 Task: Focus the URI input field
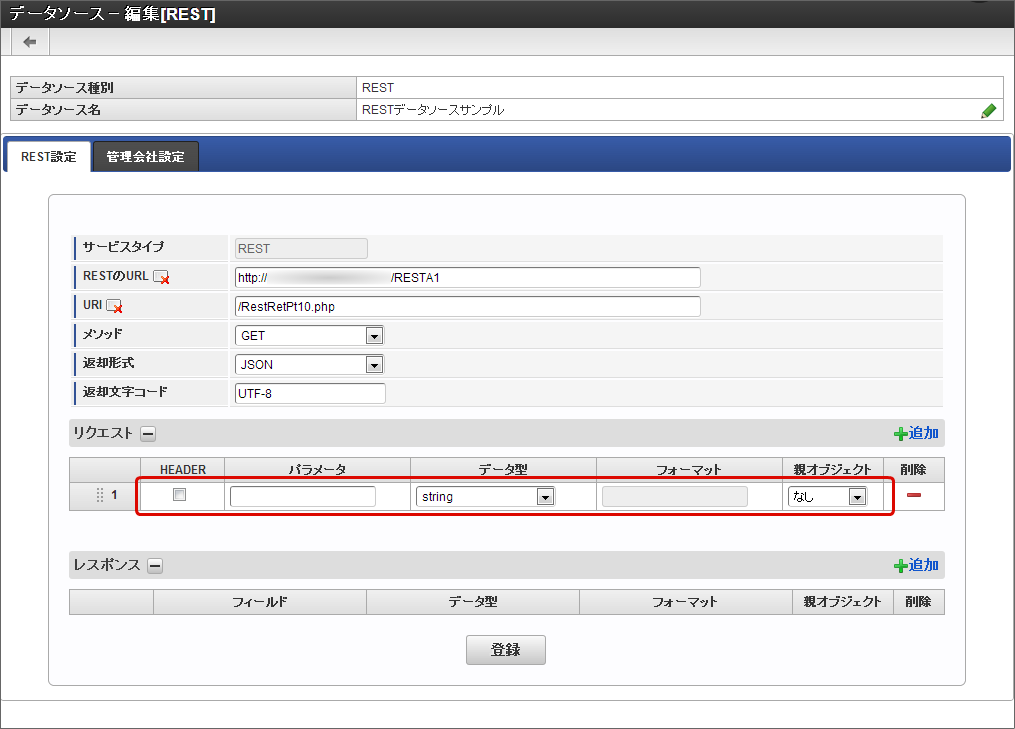[467, 306]
